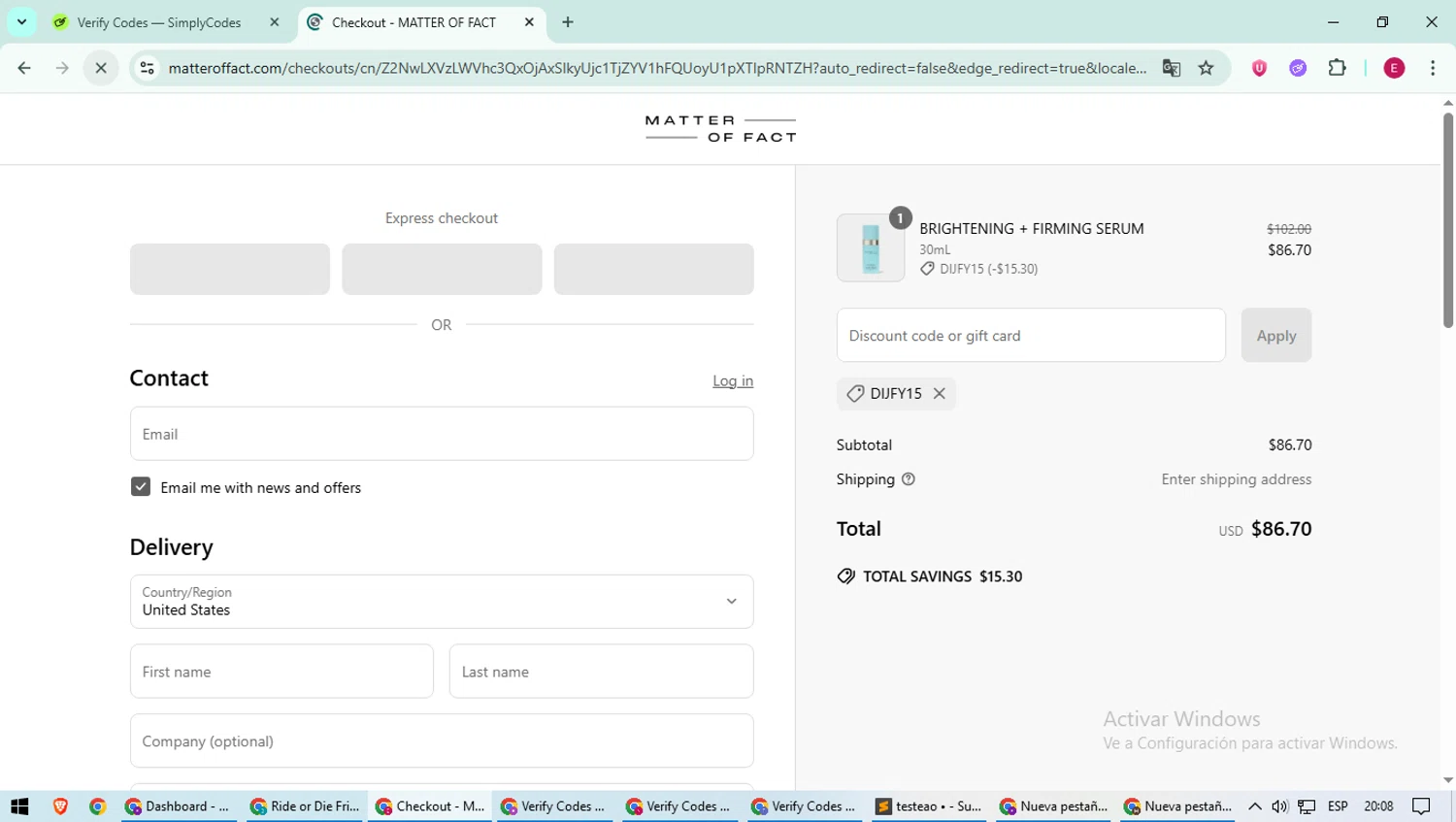Click the browser back arrow

point(24,68)
